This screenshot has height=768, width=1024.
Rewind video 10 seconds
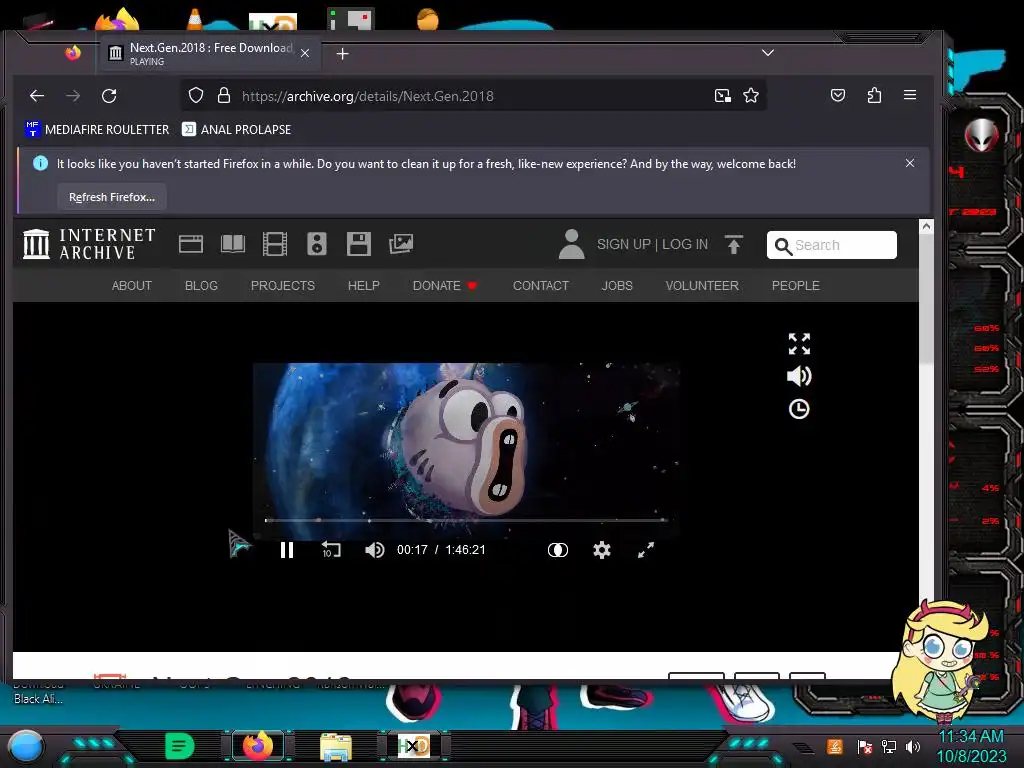coord(331,550)
